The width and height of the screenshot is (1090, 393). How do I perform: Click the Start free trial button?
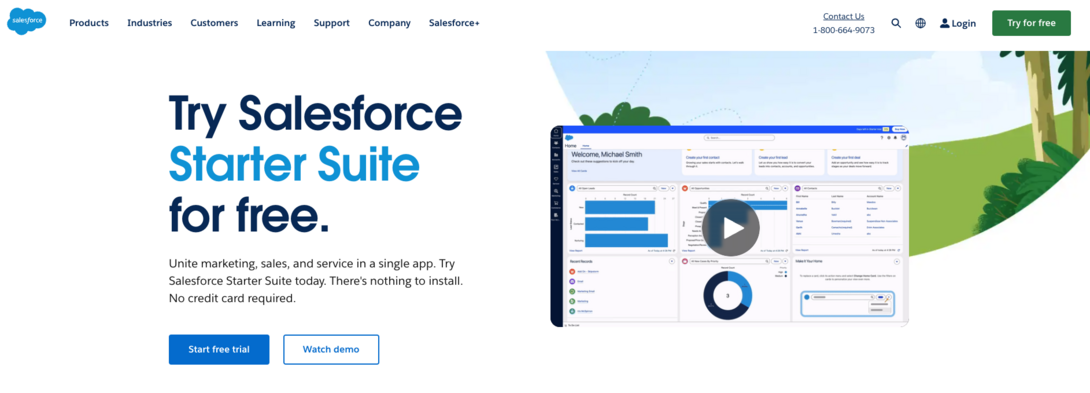[219, 349]
